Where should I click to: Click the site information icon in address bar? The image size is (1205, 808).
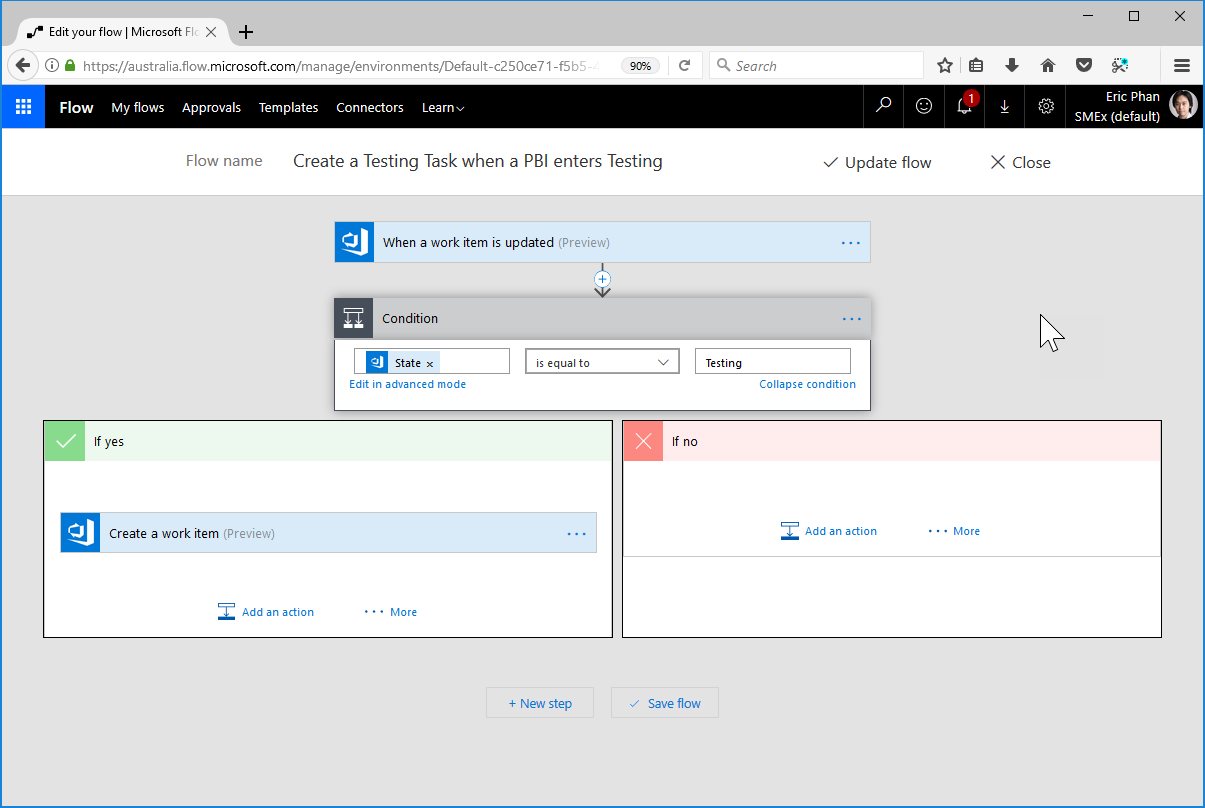pos(51,65)
